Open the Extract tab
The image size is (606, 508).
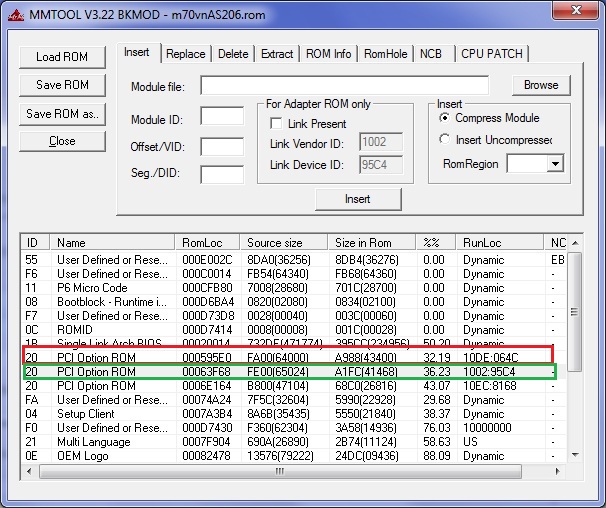pyautogui.click(x=277, y=54)
